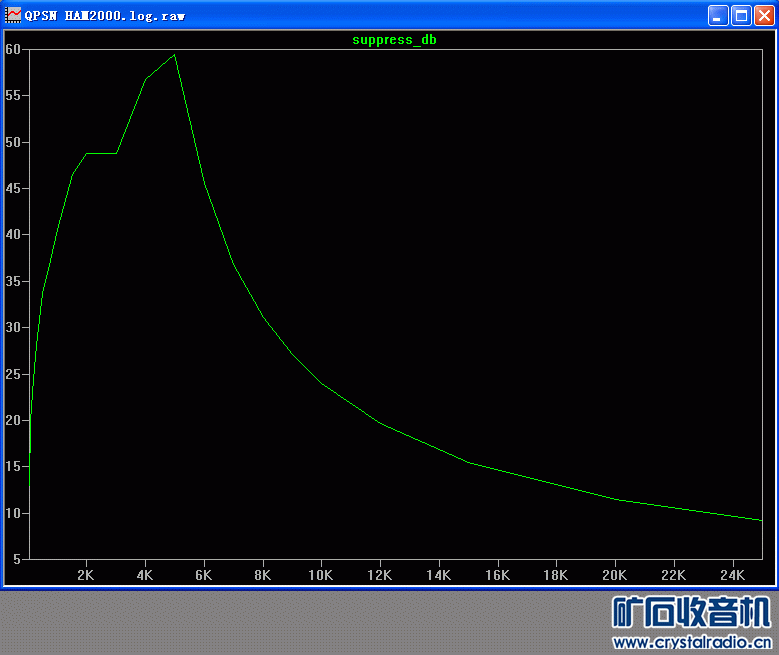Click the waveform app icon in title bar

coord(14,15)
